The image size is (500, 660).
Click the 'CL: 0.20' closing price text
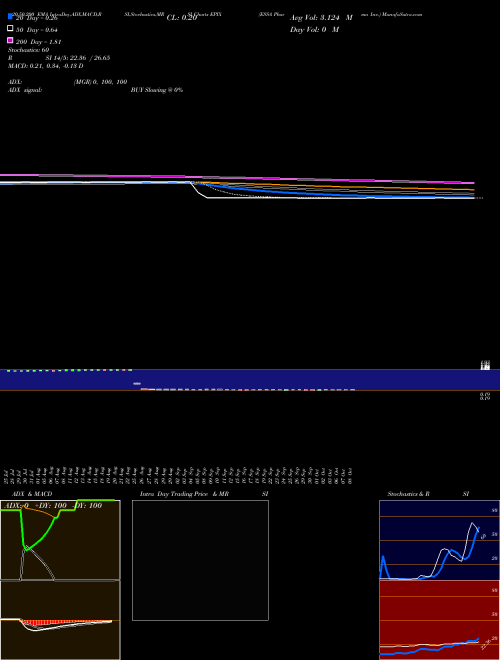[x=182, y=18]
